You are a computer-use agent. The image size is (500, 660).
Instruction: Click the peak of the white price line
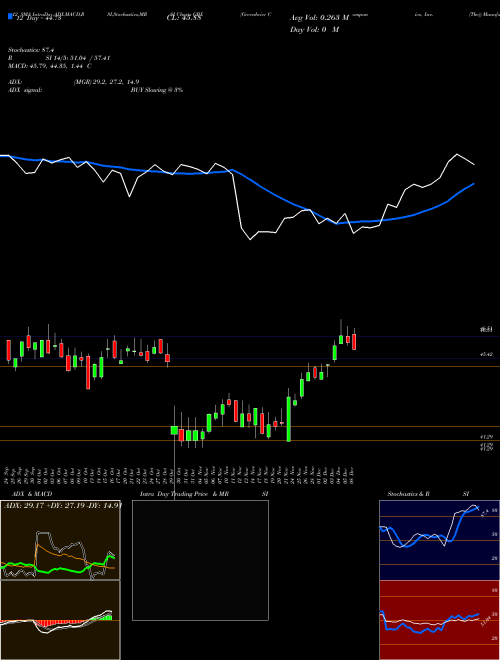(x=457, y=154)
